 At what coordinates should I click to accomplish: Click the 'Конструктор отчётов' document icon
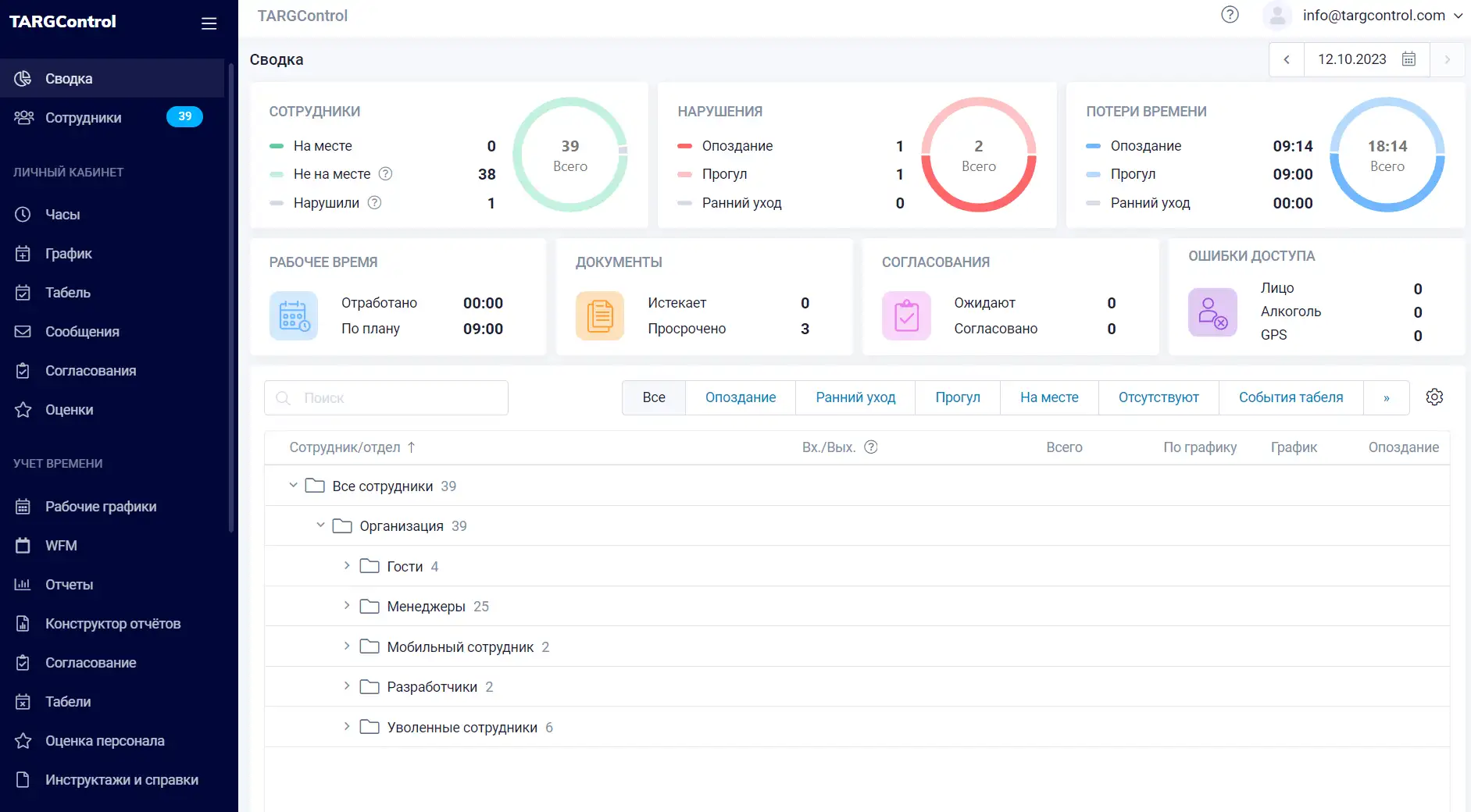[23, 624]
